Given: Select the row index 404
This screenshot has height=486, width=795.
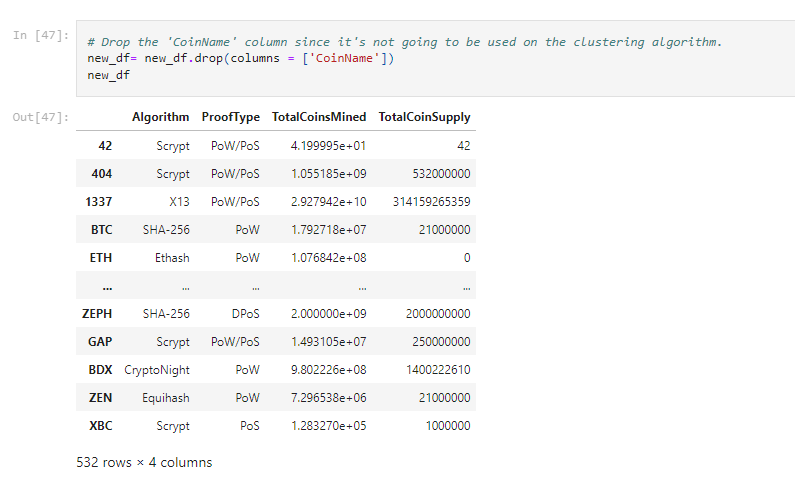Looking at the screenshot, I should point(101,174).
